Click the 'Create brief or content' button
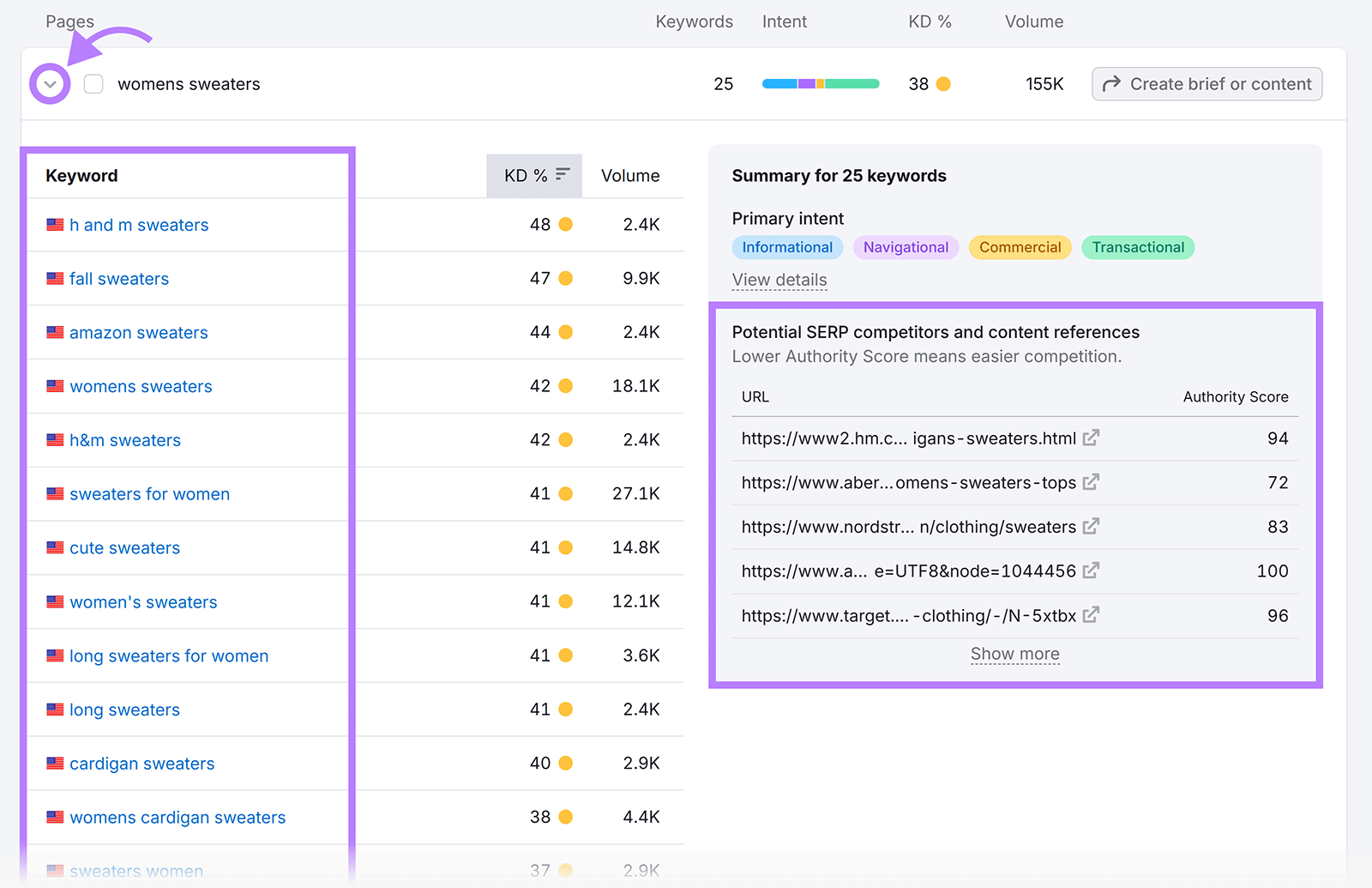1372x888 pixels. [x=1206, y=83]
